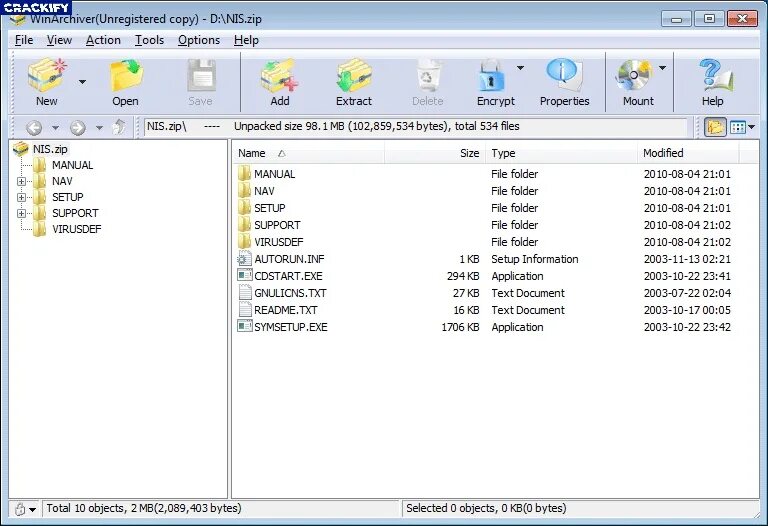Image resolution: width=768 pixels, height=526 pixels.
Task: Select the SYMSETUP.EXE application icon
Action: pyautogui.click(x=244, y=327)
